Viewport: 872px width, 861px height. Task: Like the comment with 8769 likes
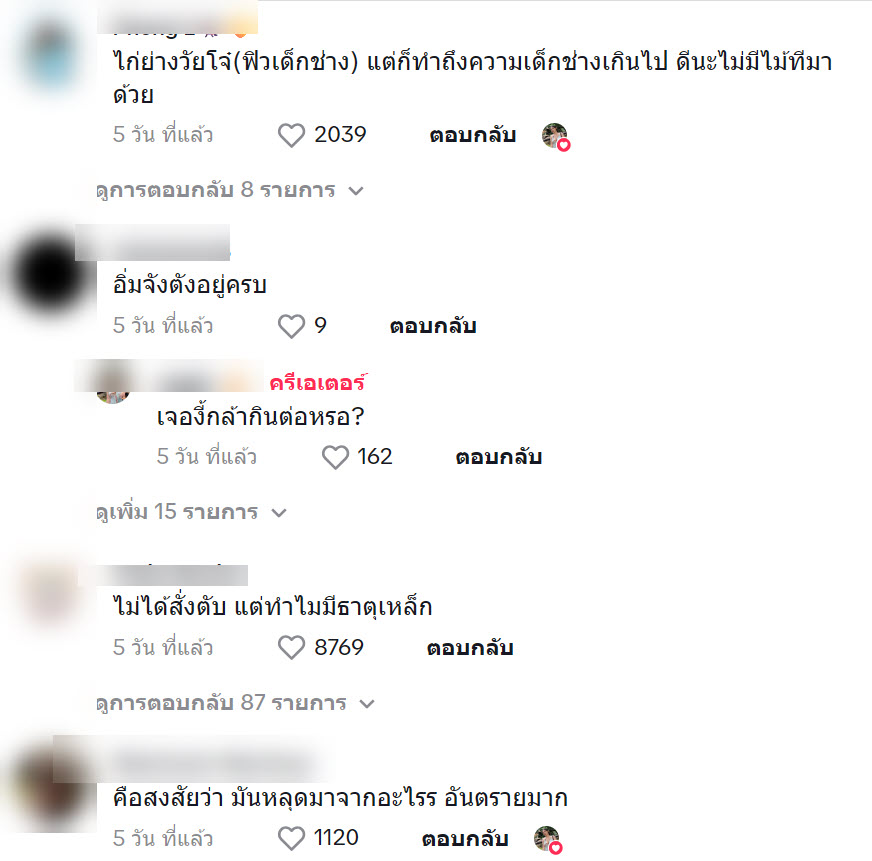(291, 648)
